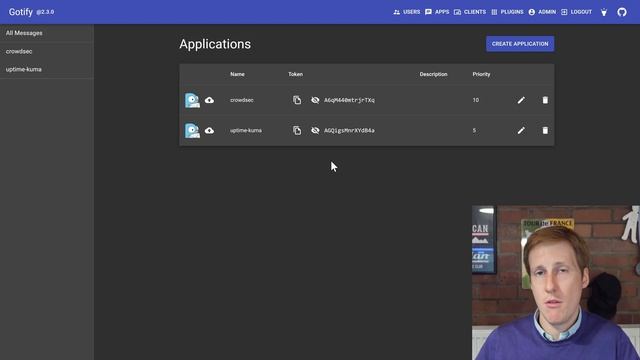Upload image for crowdsec app

coord(209,100)
